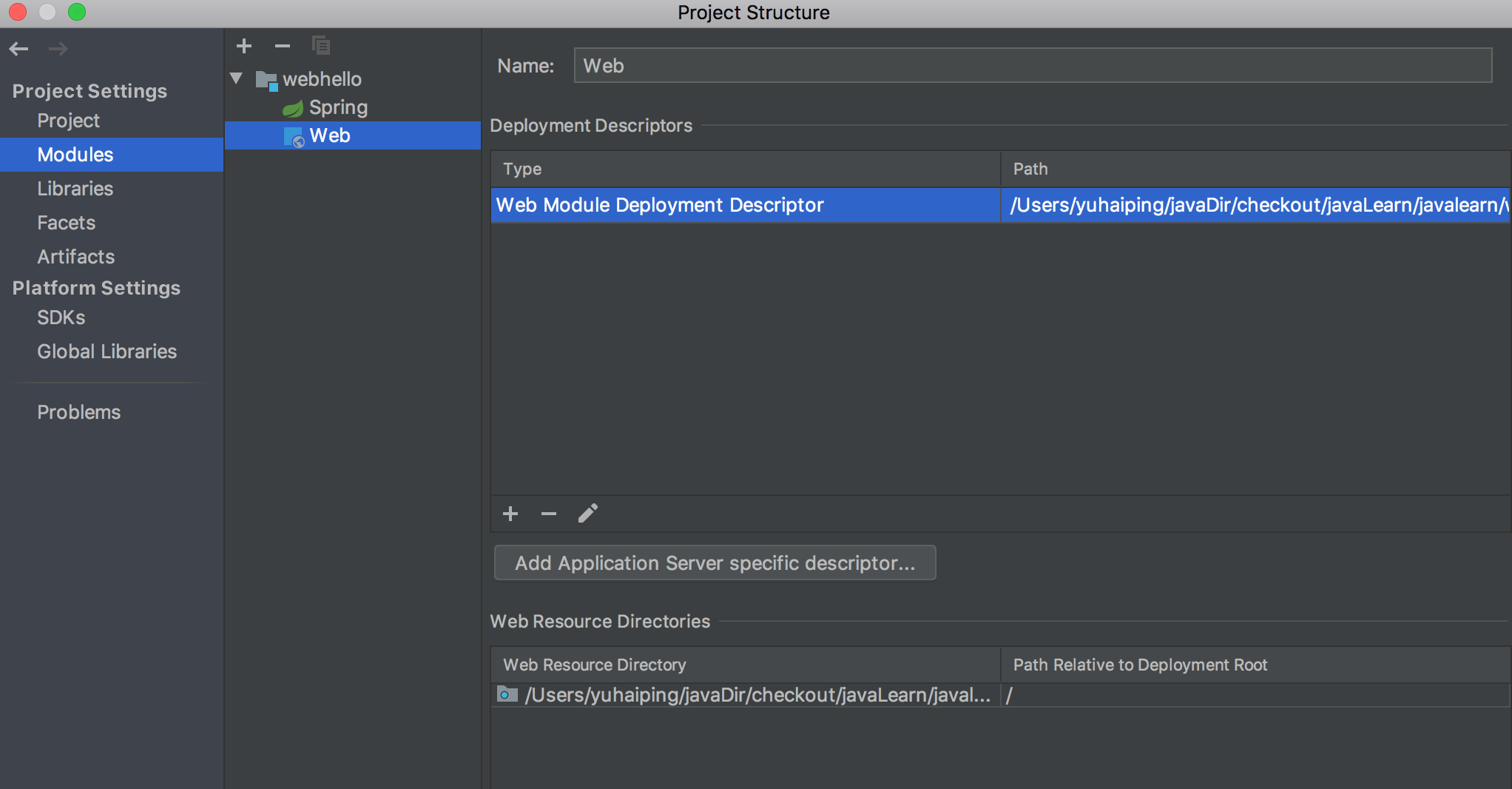Screen dimensions: 1512x789
Task: Click Web Resource Directory column header
Action: (746, 665)
